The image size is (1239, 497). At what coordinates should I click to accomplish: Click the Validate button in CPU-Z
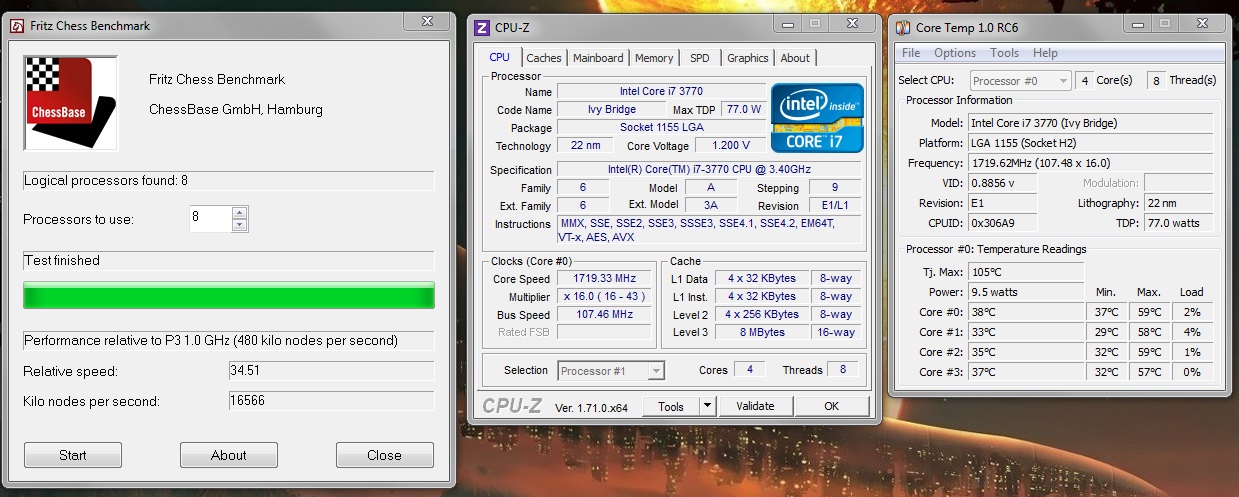pyautogui.click(x=755, y=406)
